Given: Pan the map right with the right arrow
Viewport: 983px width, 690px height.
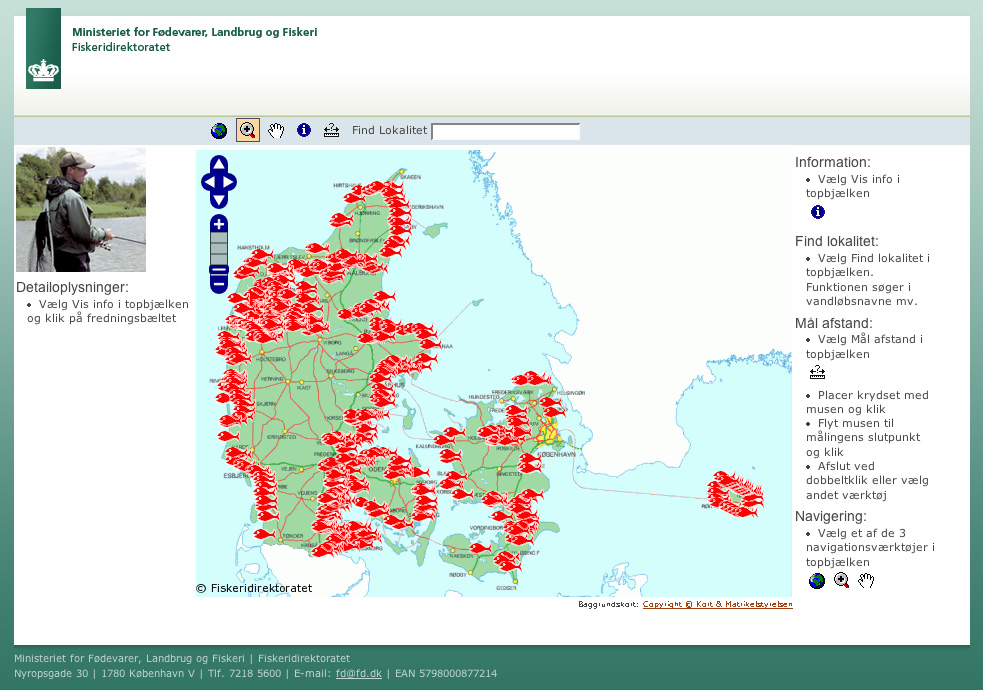Looking at the screenshot, I should click(230, 182).
